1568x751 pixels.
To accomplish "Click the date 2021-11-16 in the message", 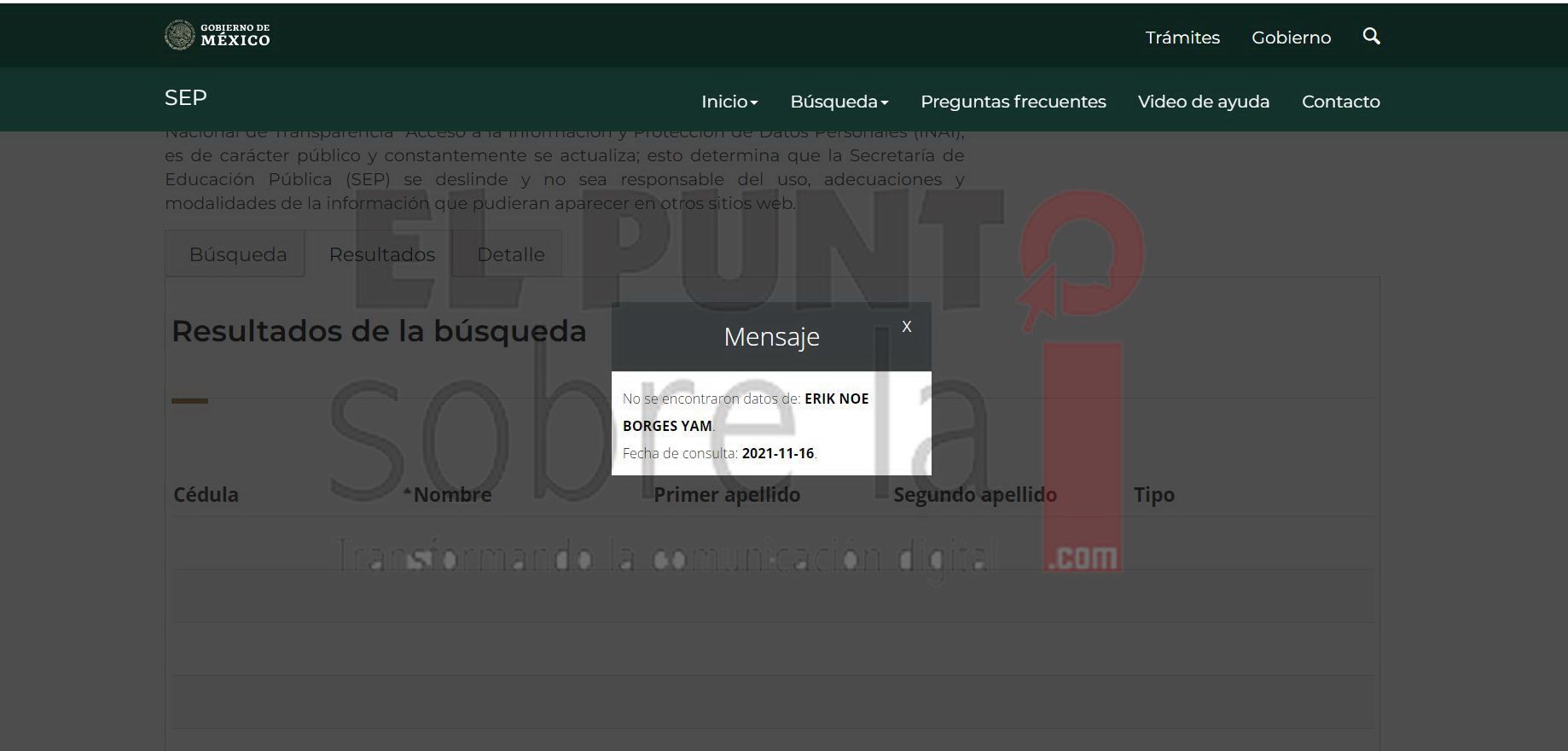I will pos(778,453).
